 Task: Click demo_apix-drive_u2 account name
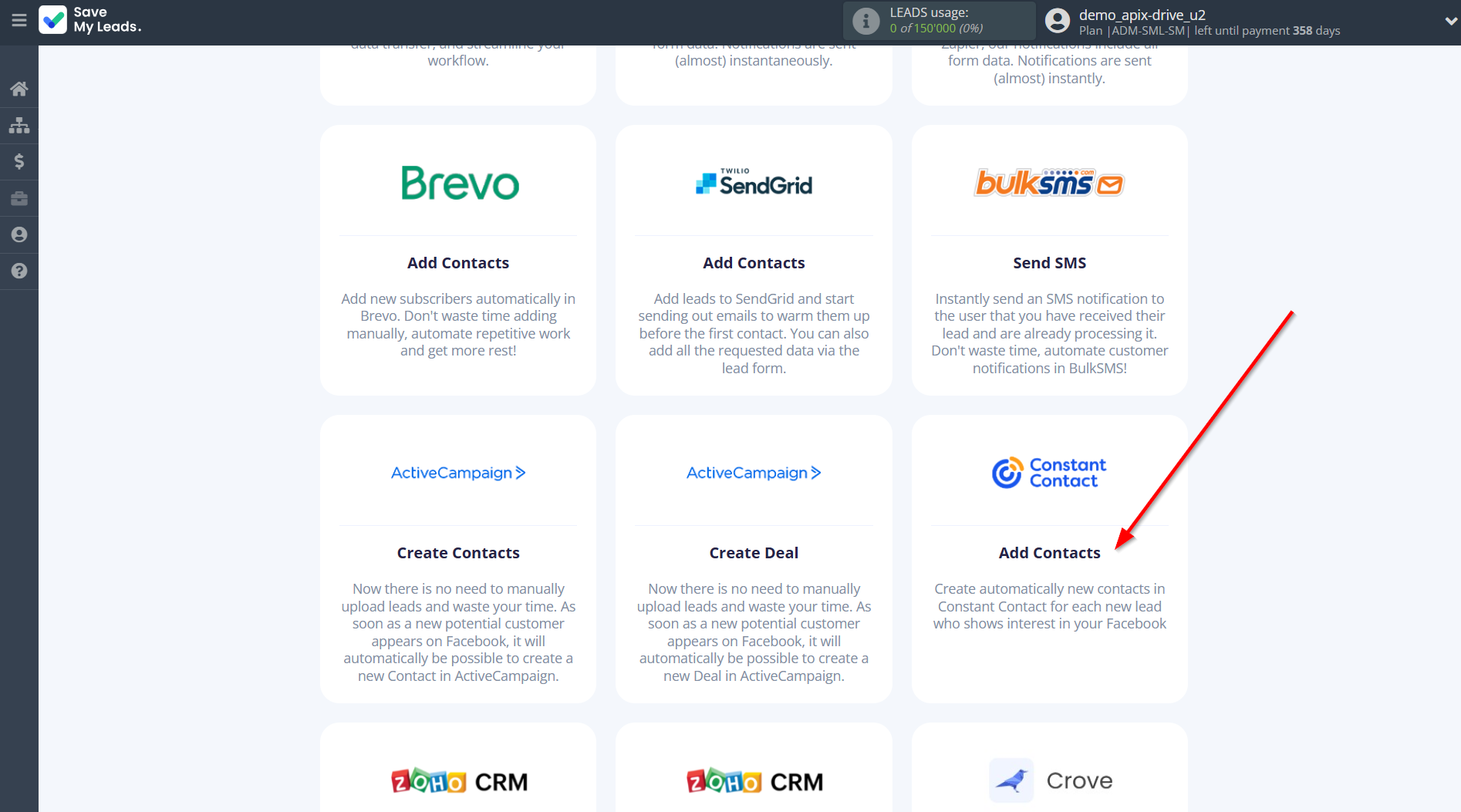(x=1142, y=15)
